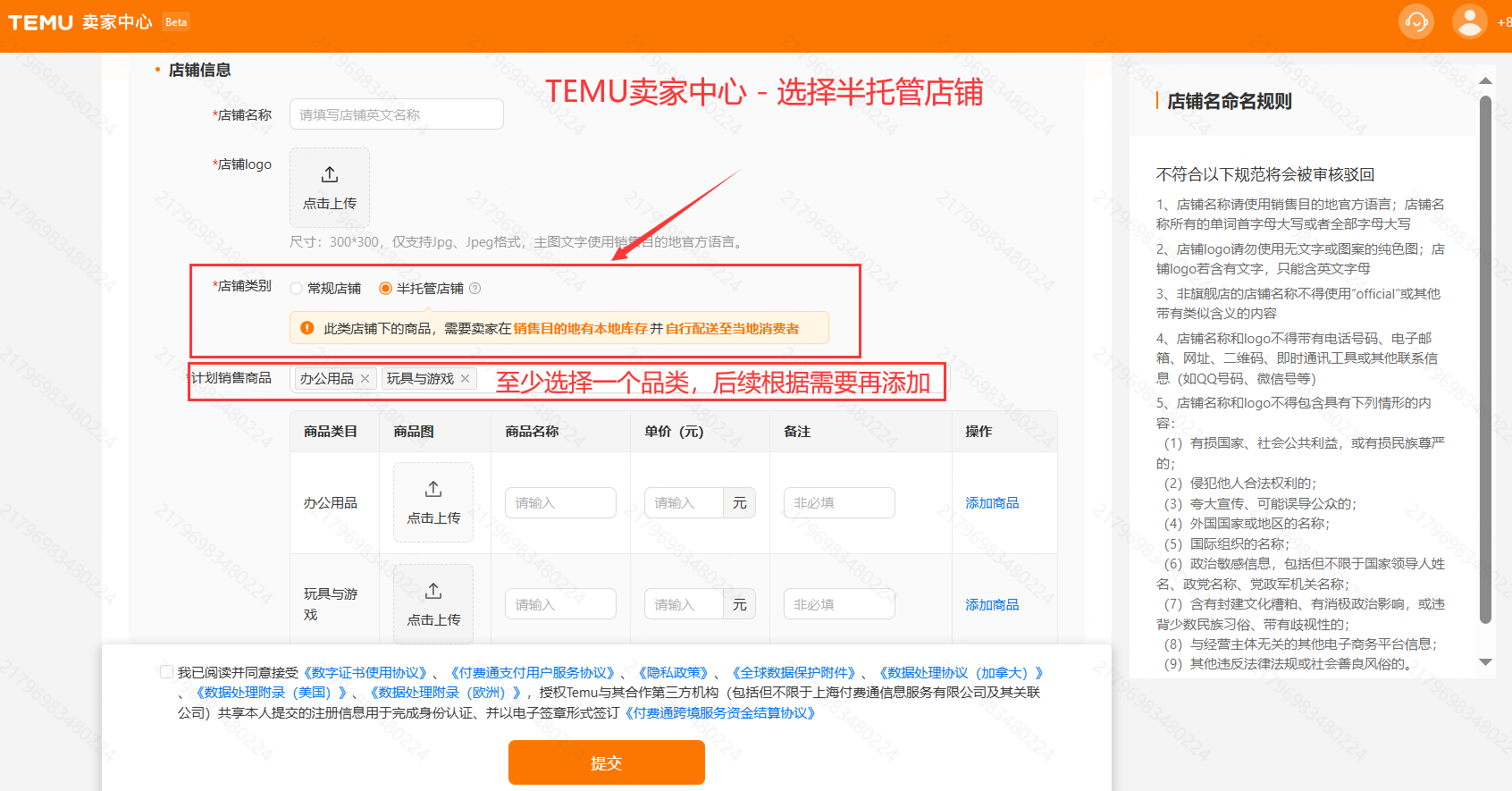Select the 常规店铺 radio option
This screenshot has width=1512, height=791.
[x=296, y=289]
